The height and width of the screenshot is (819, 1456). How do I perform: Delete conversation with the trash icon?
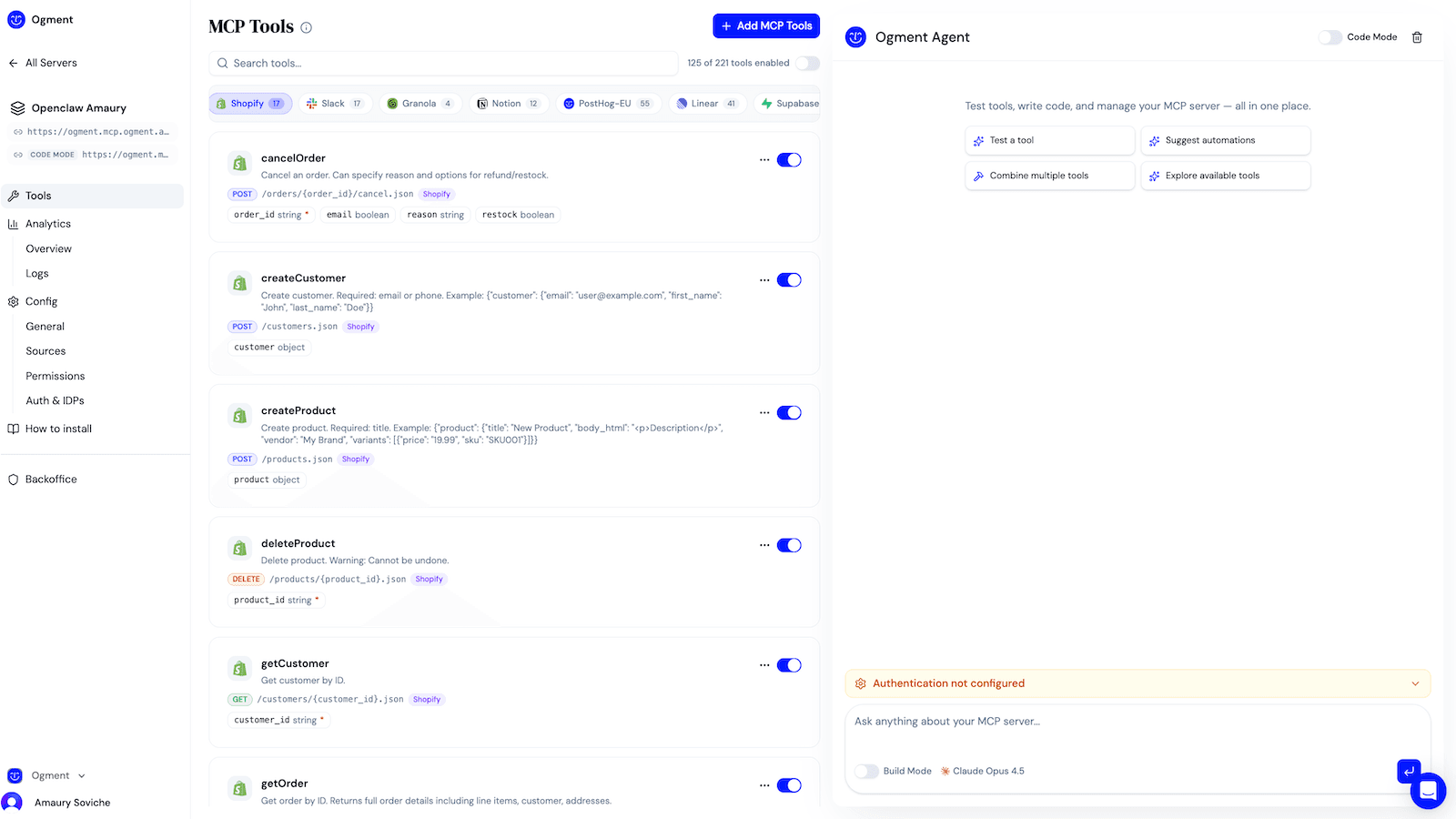1417,37
